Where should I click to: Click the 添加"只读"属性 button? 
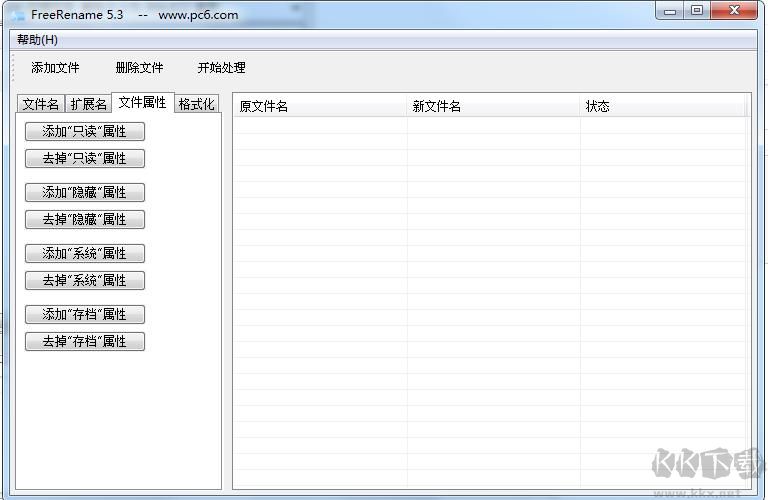pyautogui.click(x=85, y=131)
